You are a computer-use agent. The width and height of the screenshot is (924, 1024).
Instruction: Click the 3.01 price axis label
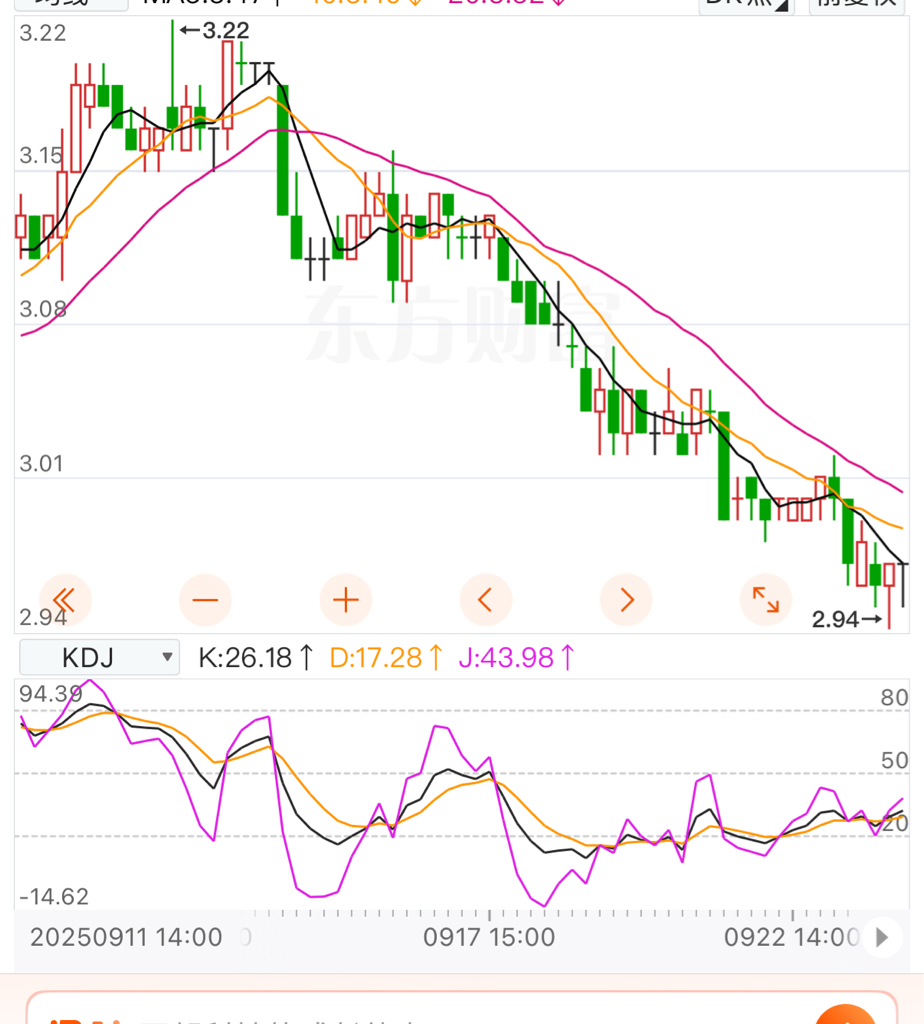42,464
